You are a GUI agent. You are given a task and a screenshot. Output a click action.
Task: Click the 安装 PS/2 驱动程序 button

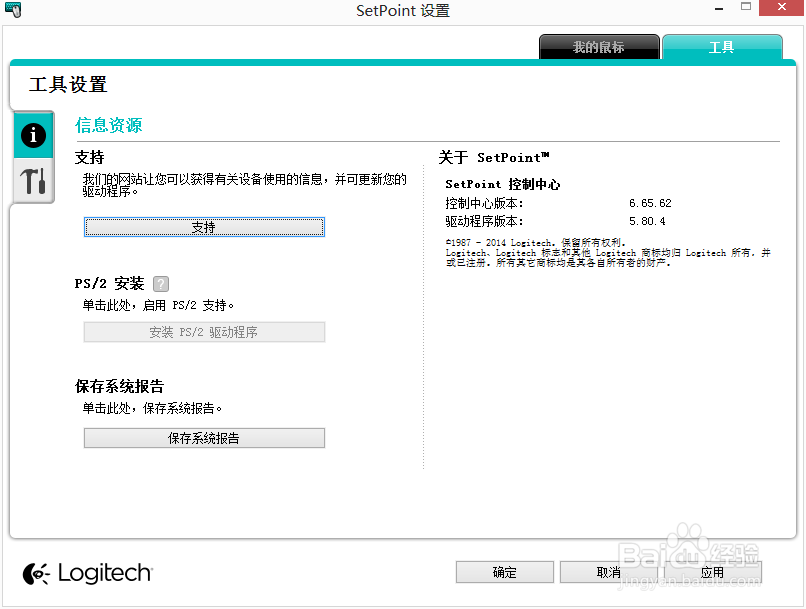tap(204, 332)
